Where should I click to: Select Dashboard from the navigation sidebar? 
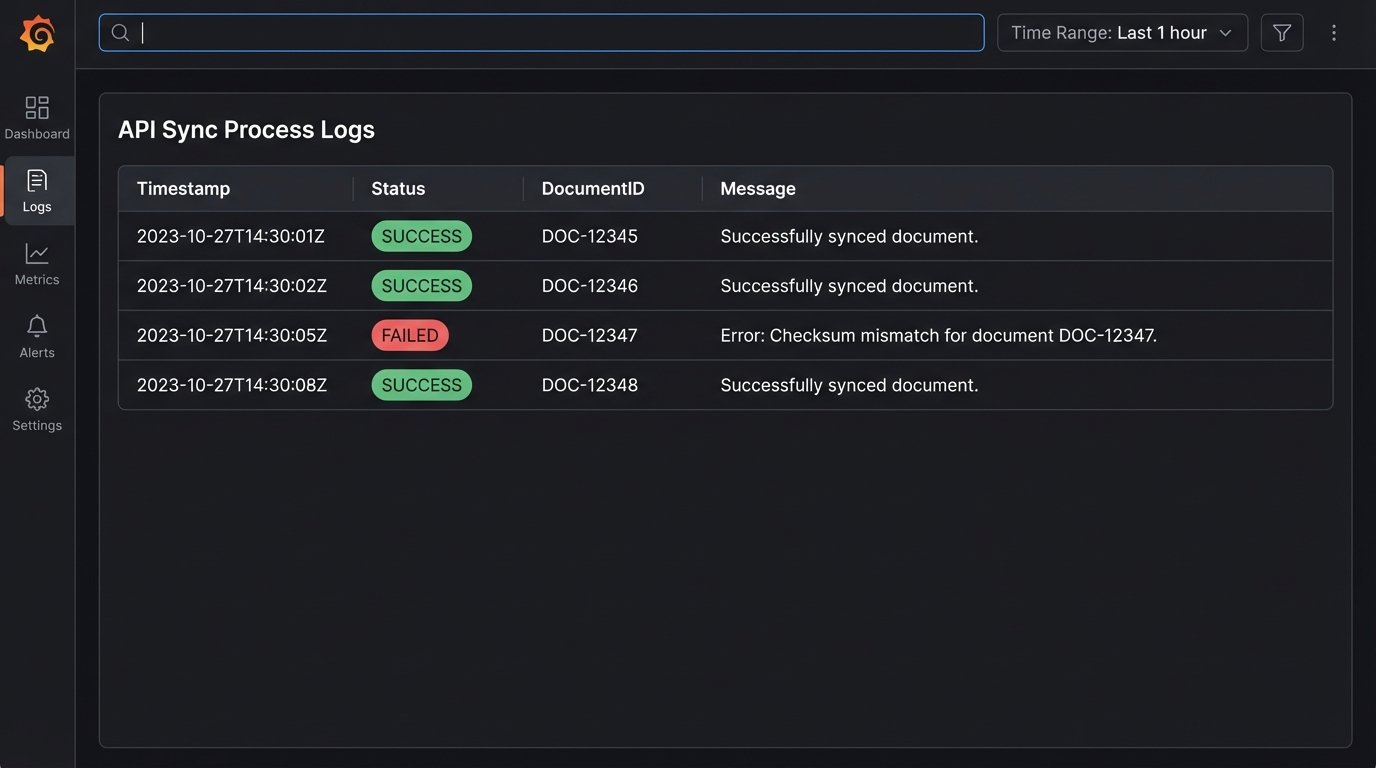(37, 118)
